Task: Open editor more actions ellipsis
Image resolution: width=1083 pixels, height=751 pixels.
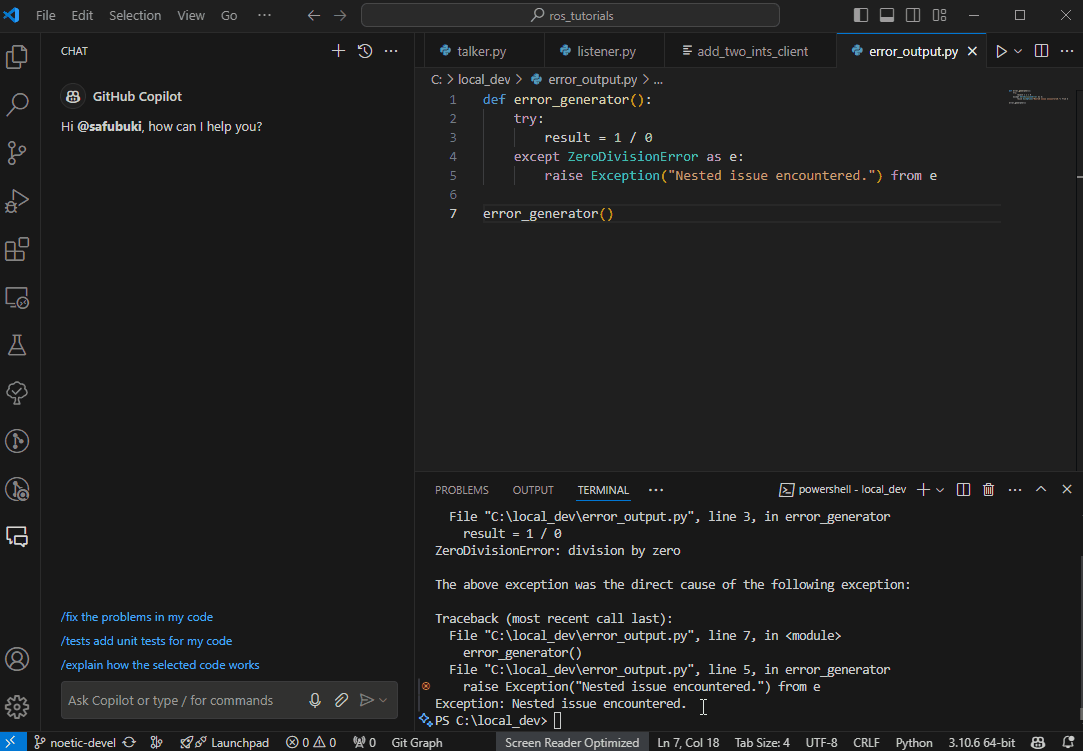Action: (x=1067, y=51)
